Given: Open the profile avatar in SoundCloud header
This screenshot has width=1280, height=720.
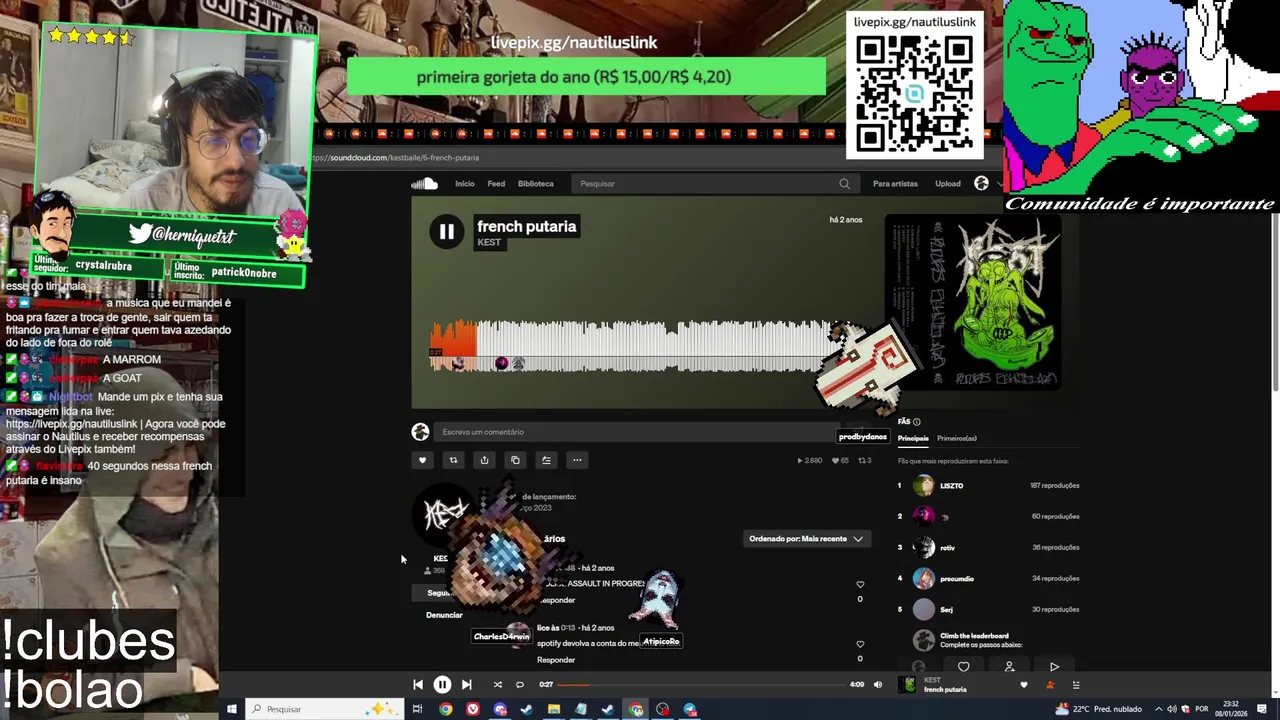Looking at the screenshot, I should 981,183.
